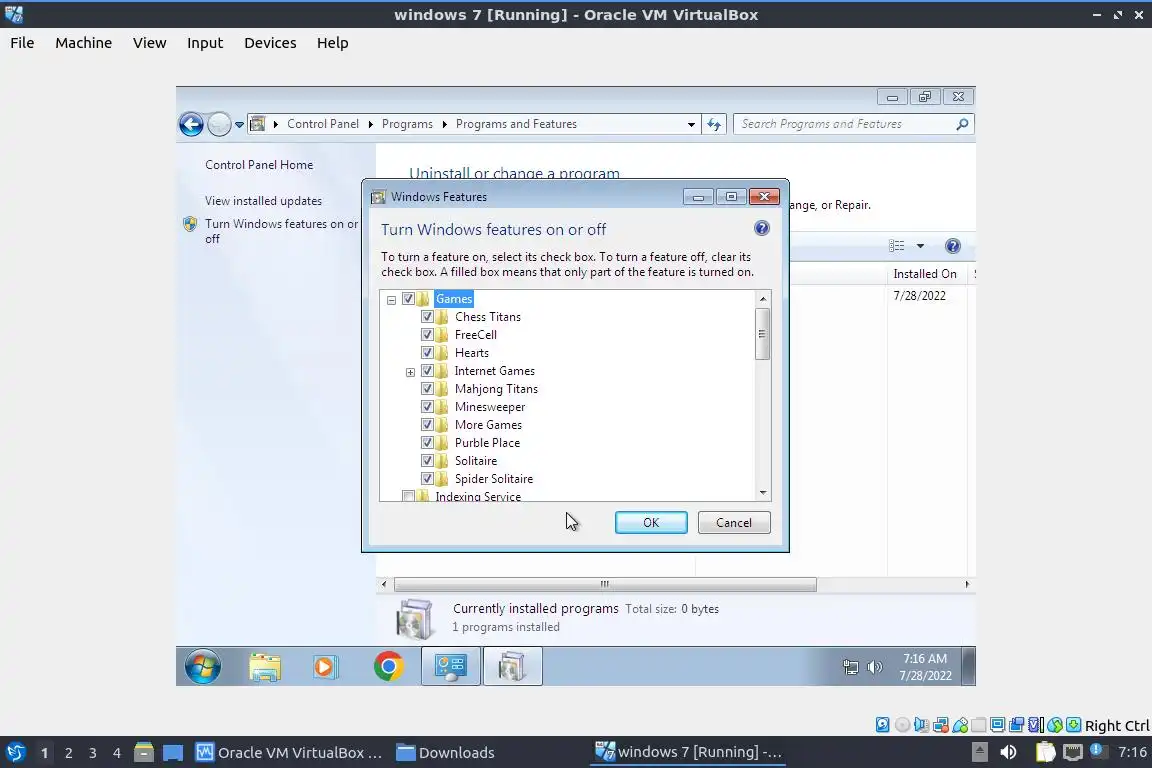Open the recent pages dropdown arrow

pyautogui.click(x=239, y=125)
